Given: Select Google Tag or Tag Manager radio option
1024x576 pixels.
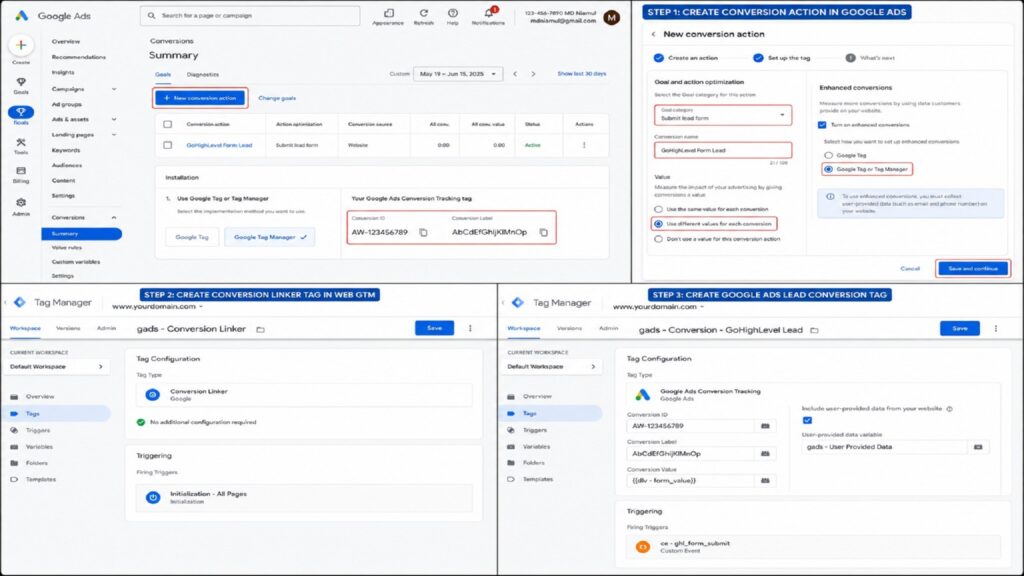Looking at the screenshot, I should click(x=829, y=169).
